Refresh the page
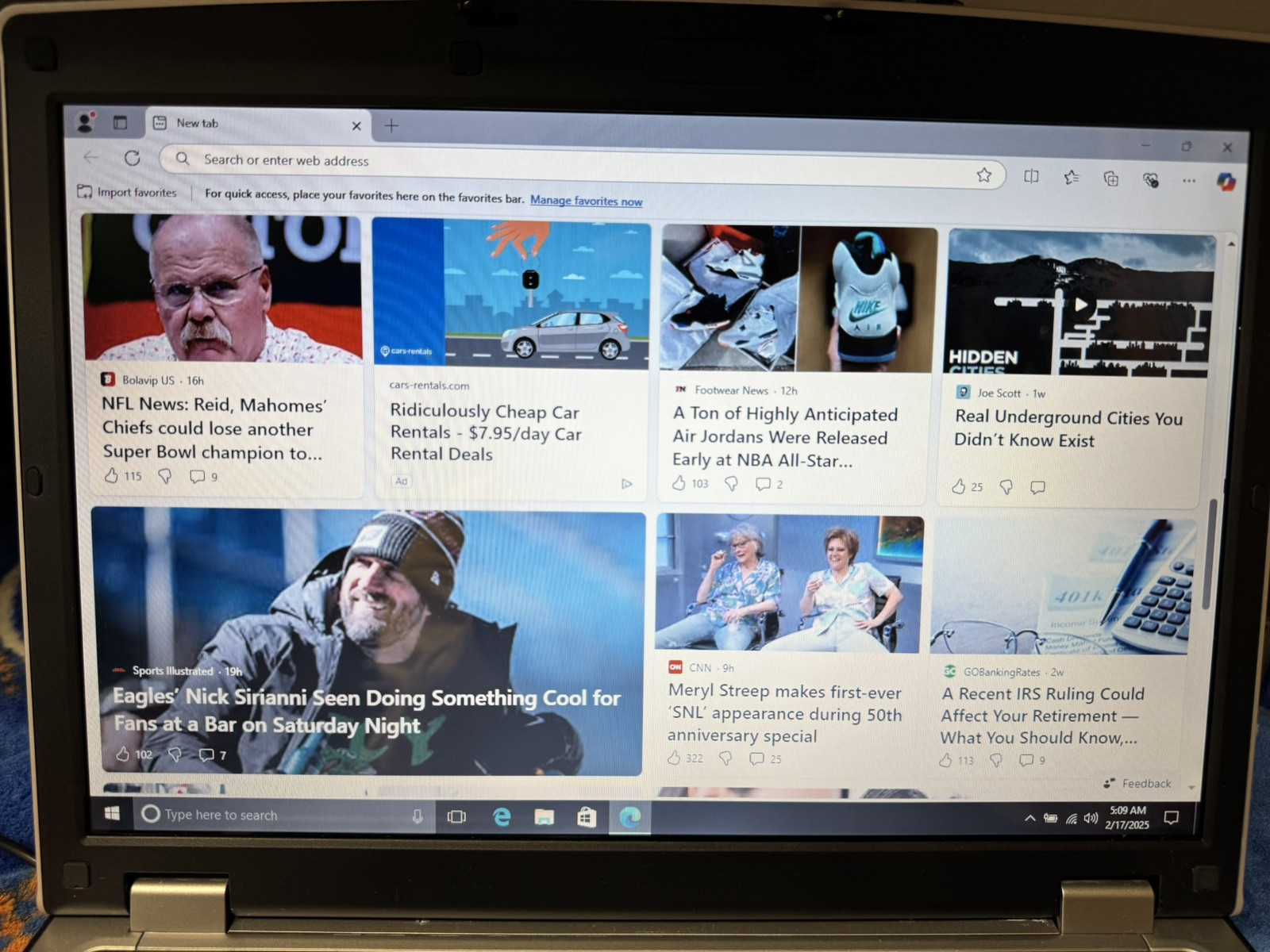 tap(133, 158)
